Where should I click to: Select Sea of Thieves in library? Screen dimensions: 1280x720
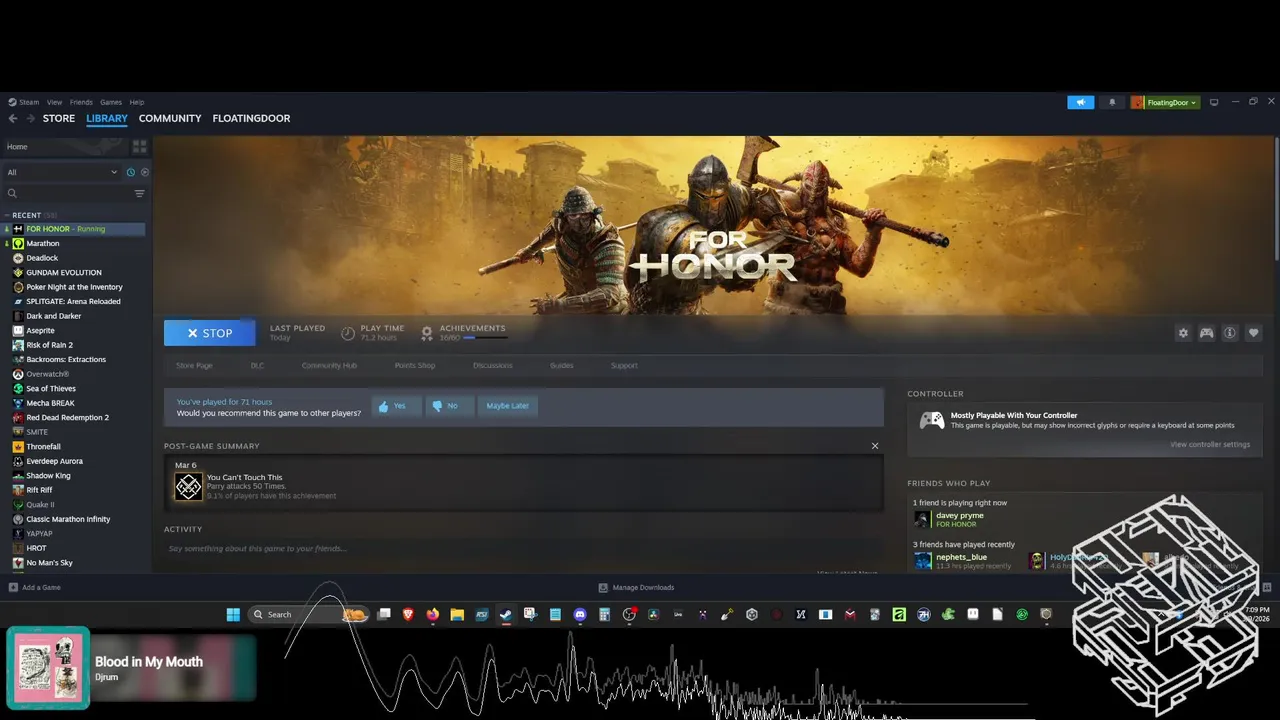tap(51, 388)
